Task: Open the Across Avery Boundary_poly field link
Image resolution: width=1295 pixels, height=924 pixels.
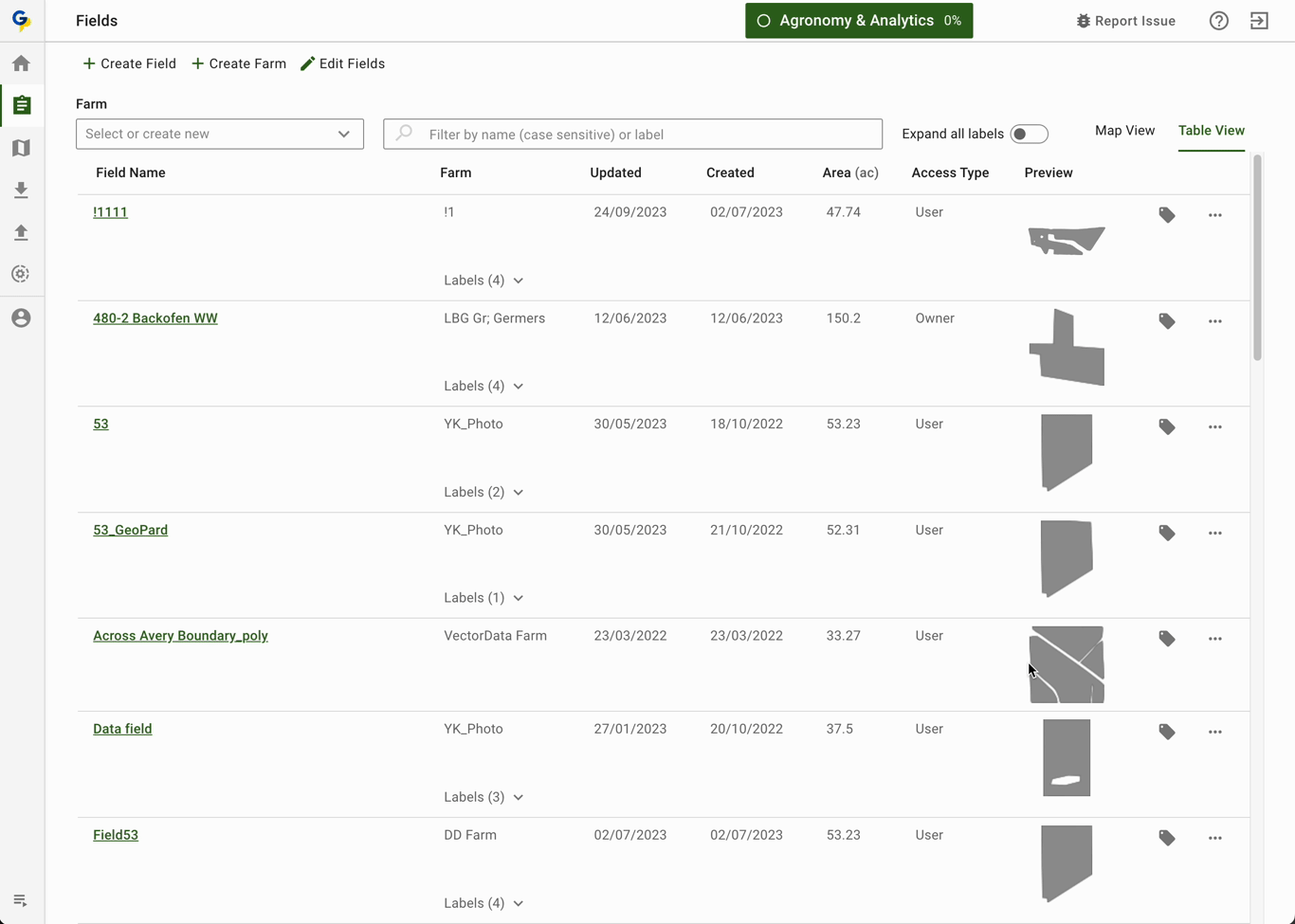Action: click(180, 636)
